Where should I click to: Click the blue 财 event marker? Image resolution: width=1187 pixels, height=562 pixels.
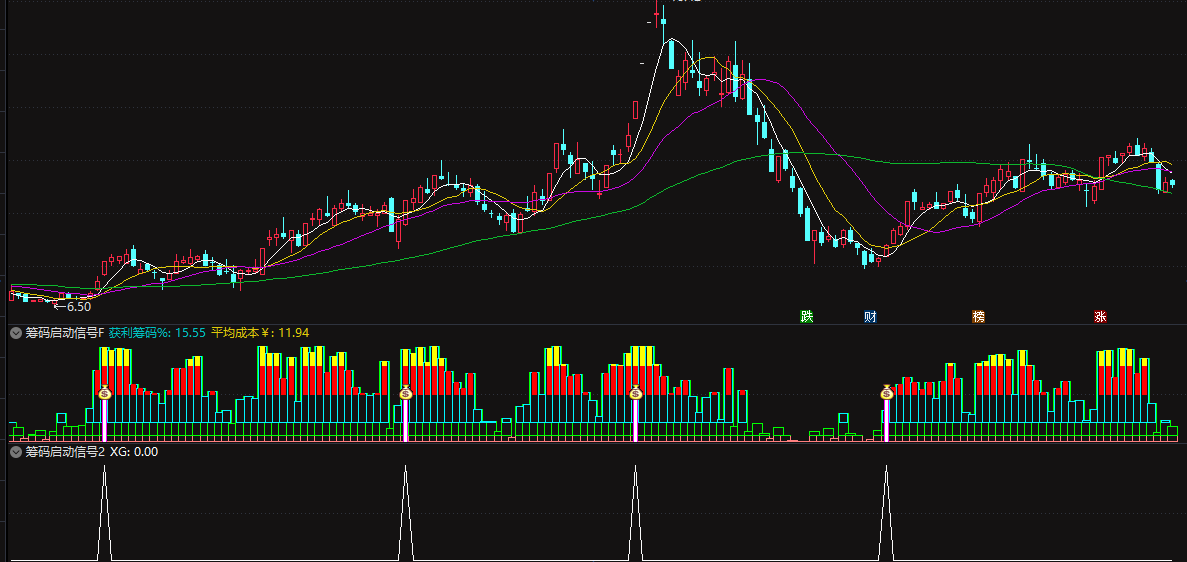(871, 317)
